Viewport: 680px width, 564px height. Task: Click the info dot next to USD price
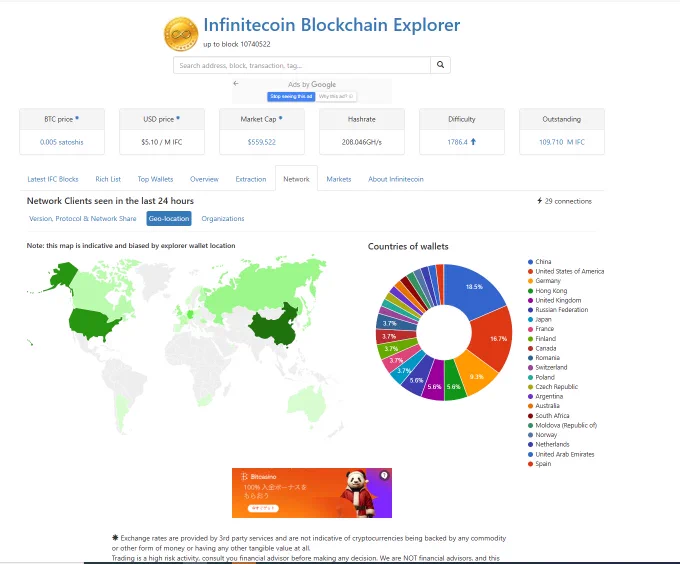coord(178,117)
